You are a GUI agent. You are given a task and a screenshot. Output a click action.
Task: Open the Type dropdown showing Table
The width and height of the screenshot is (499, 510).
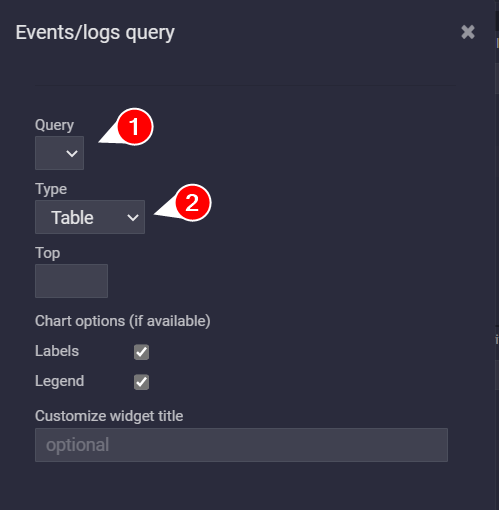point(90,217)
